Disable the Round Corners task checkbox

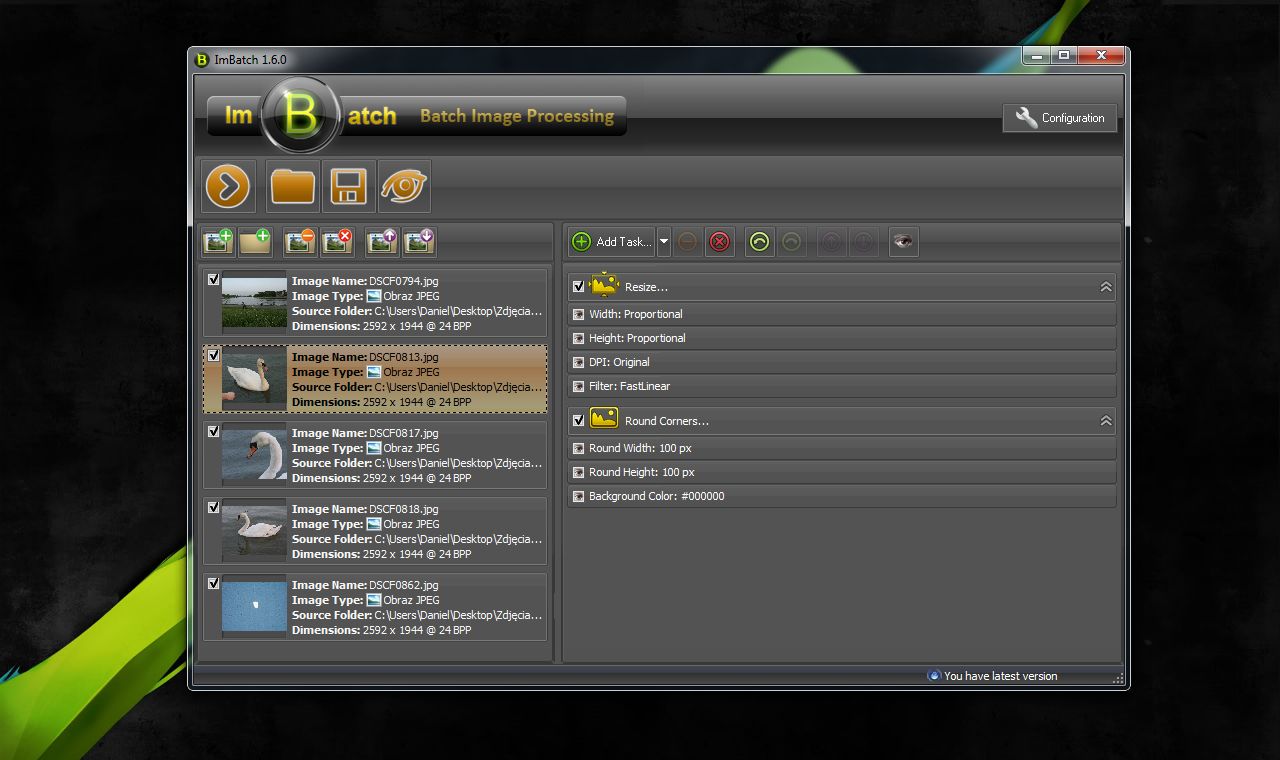coord(578,420)
